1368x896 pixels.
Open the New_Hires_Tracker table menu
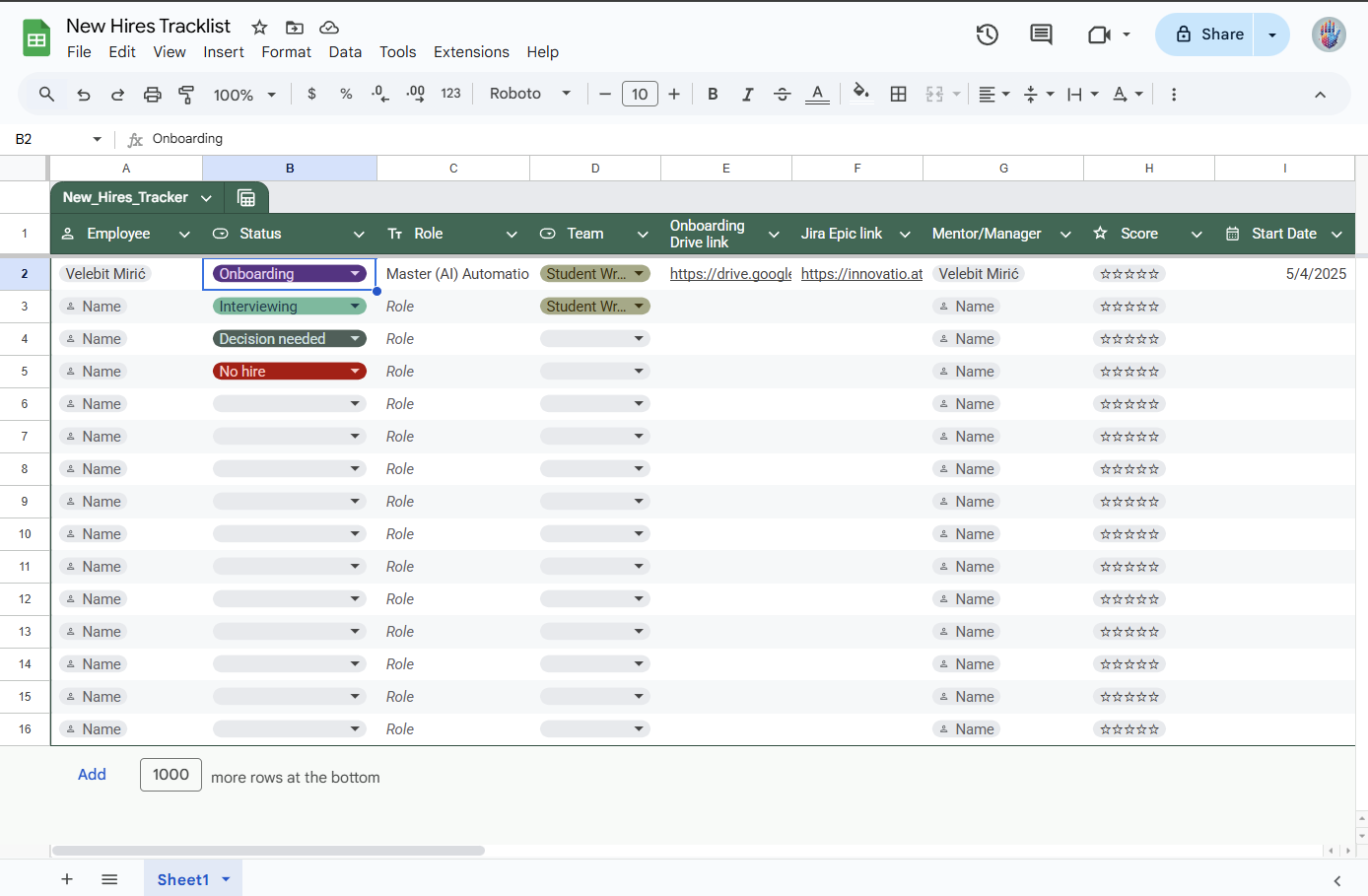tap(207, 197)
